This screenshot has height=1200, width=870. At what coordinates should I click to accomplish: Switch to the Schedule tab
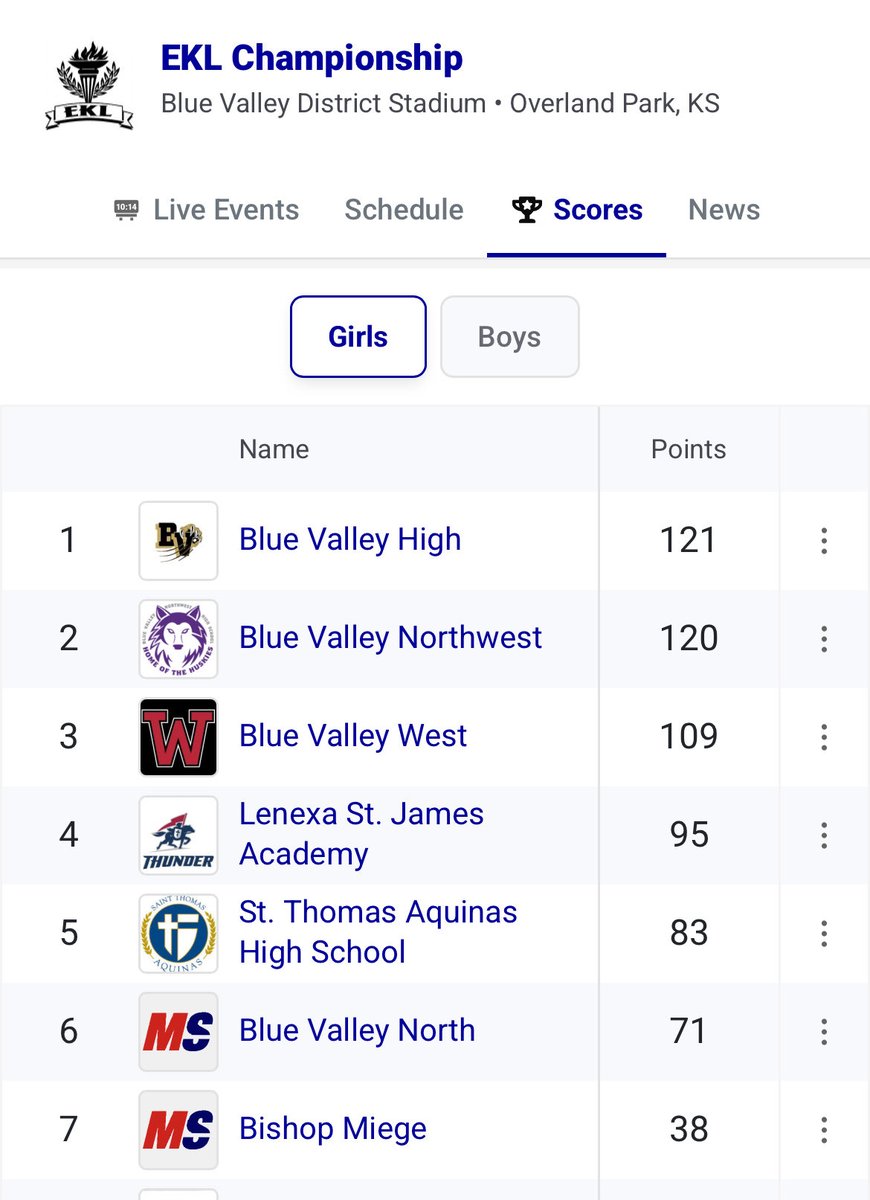[x=404, y=210]
